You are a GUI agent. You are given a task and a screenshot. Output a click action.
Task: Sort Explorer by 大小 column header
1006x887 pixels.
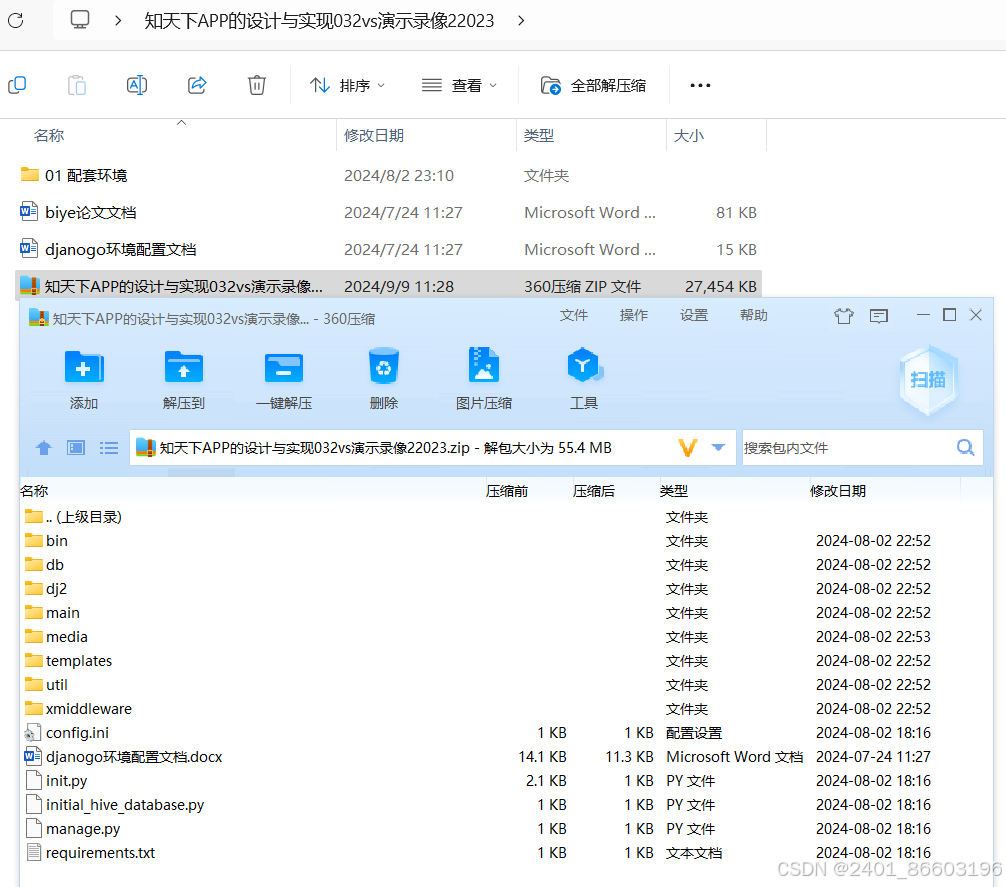[688, 135]
